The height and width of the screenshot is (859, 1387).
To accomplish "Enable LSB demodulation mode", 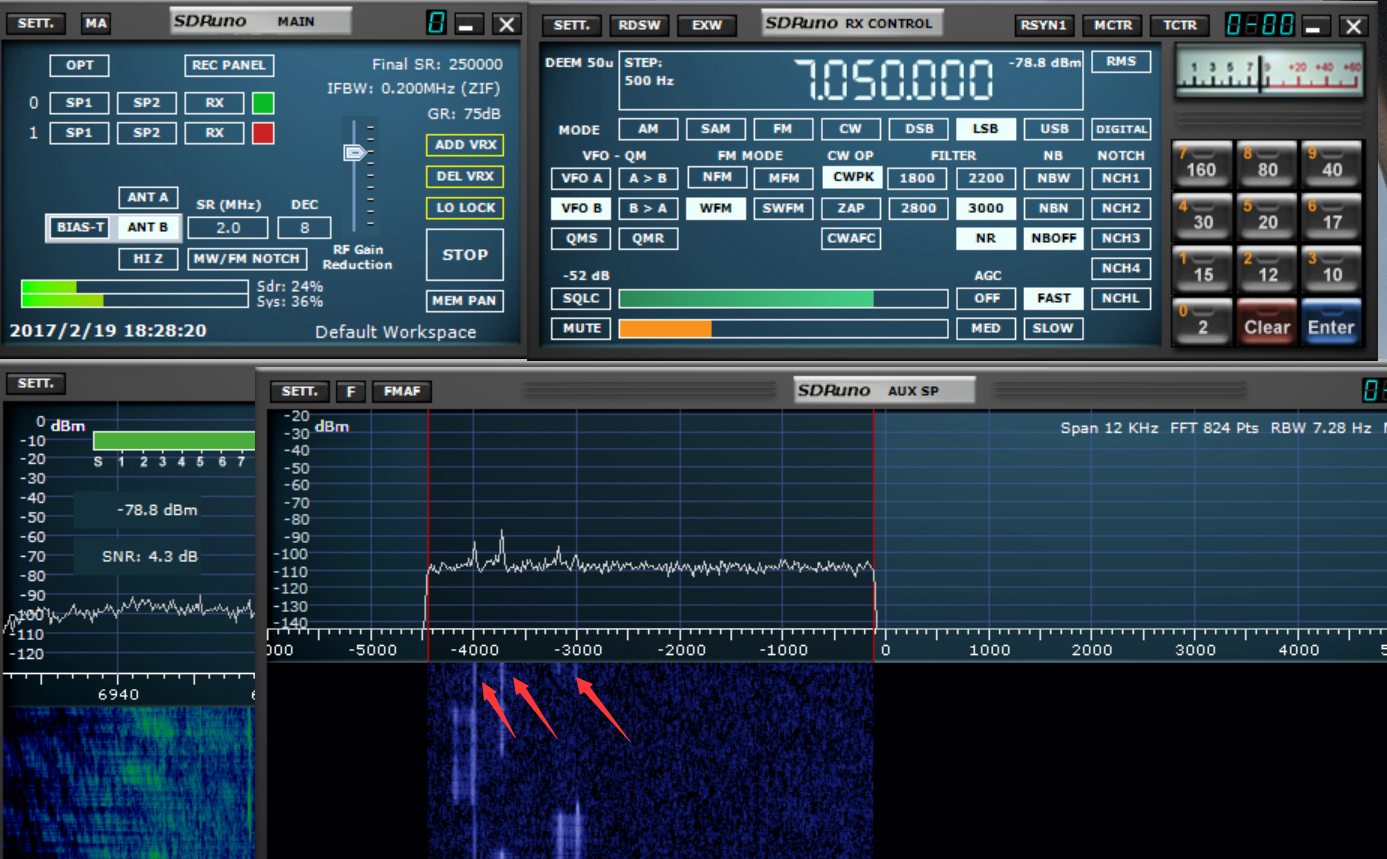I will [986, 129].
